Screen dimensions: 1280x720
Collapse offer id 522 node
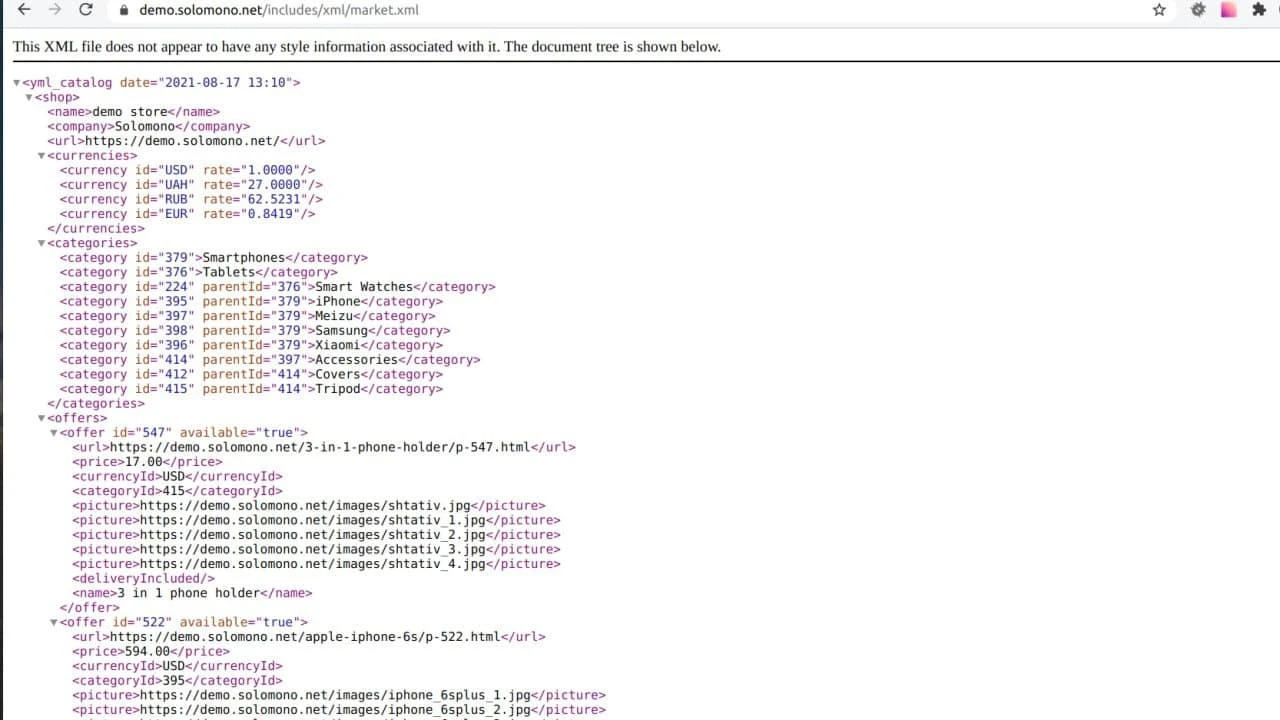point(55,621)
